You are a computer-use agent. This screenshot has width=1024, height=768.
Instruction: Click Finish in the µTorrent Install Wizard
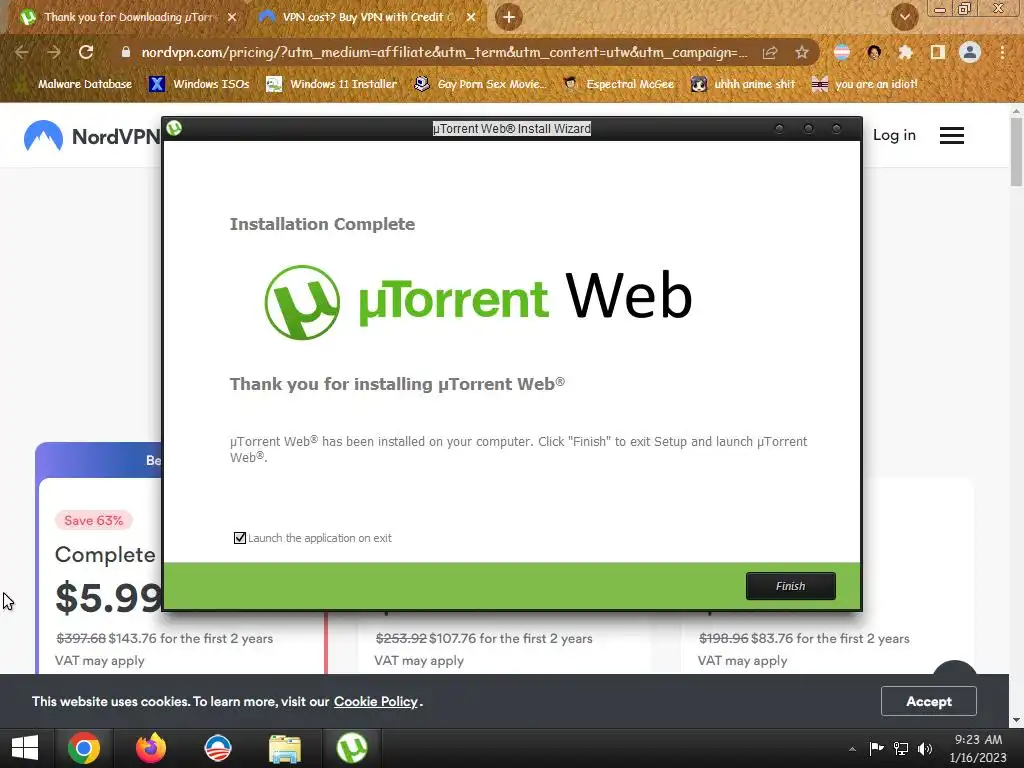(790, 586)
